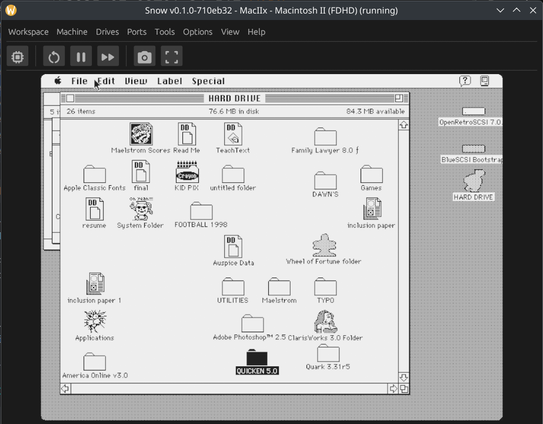
Task: Select the inclusion paper document icon
Action: pyautogui.click(x=372, y=209)
